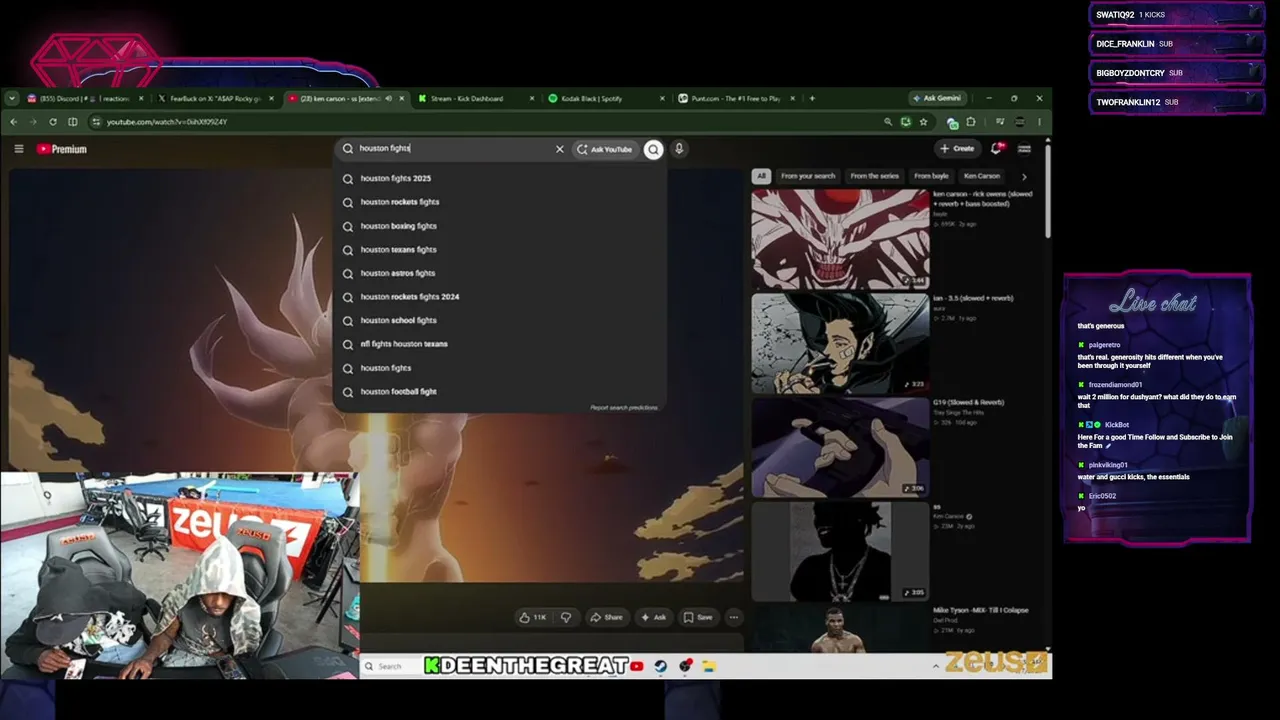Run the search with the magnifier button
The image size is (1280, 720).
coord(653,149)
